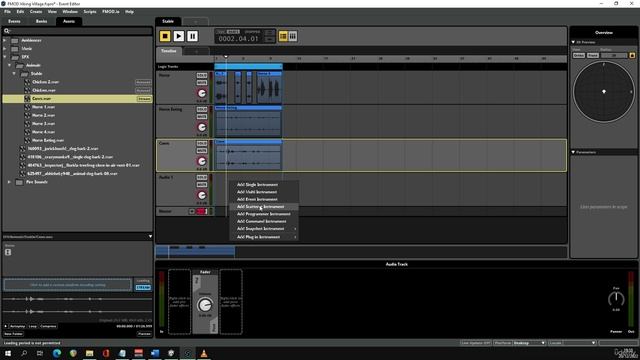The height and width of the screenshot is (360, 640).
Task: Collapse the 3D Preview section triangle
Action: point(573,42)
